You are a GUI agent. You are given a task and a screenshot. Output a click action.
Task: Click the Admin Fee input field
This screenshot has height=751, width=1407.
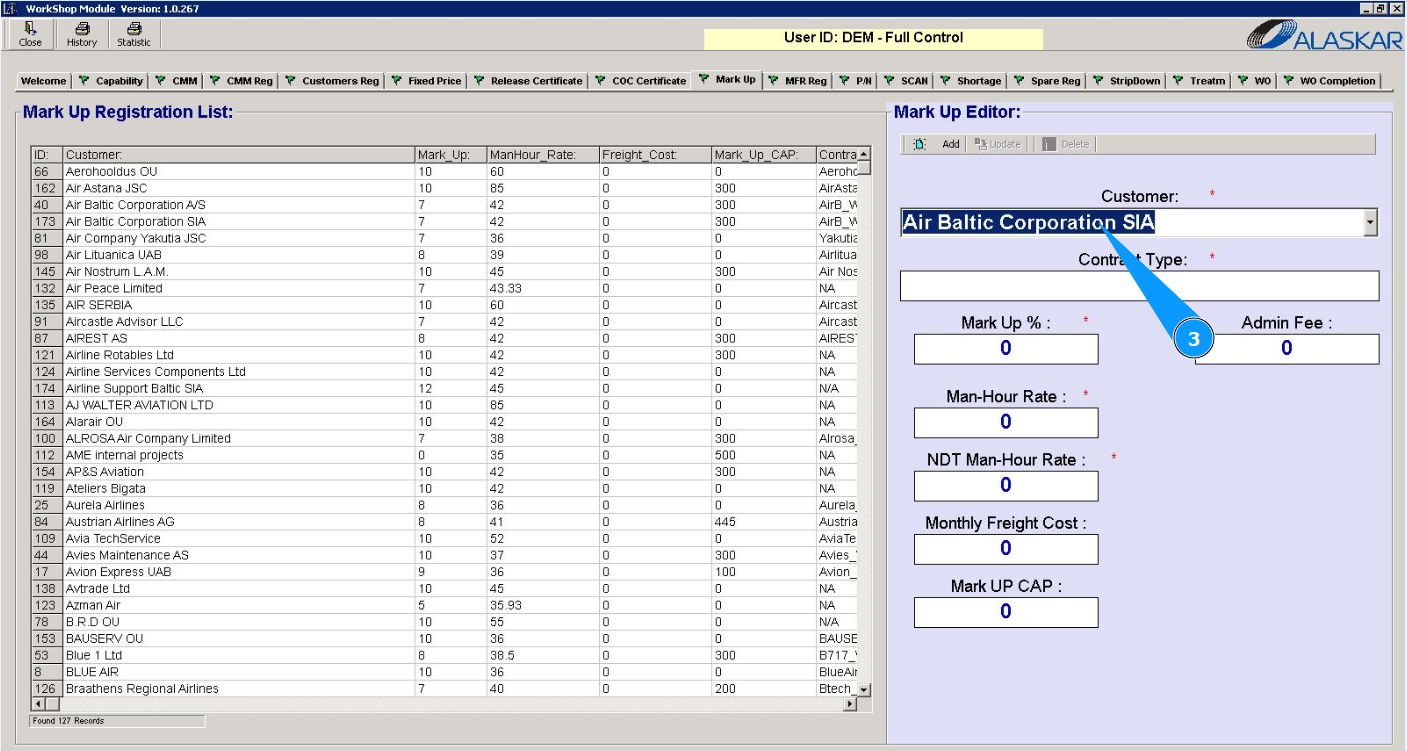pyautogui.click(x=1286, y=349)
